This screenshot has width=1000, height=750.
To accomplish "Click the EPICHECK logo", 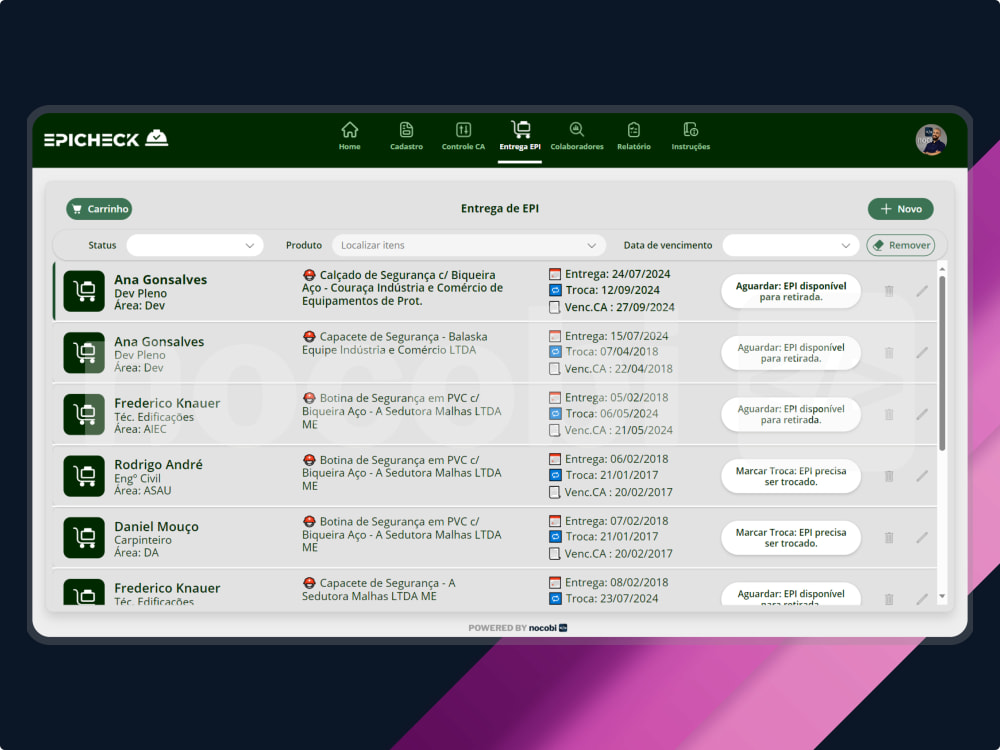I will (x=106, y=139).
